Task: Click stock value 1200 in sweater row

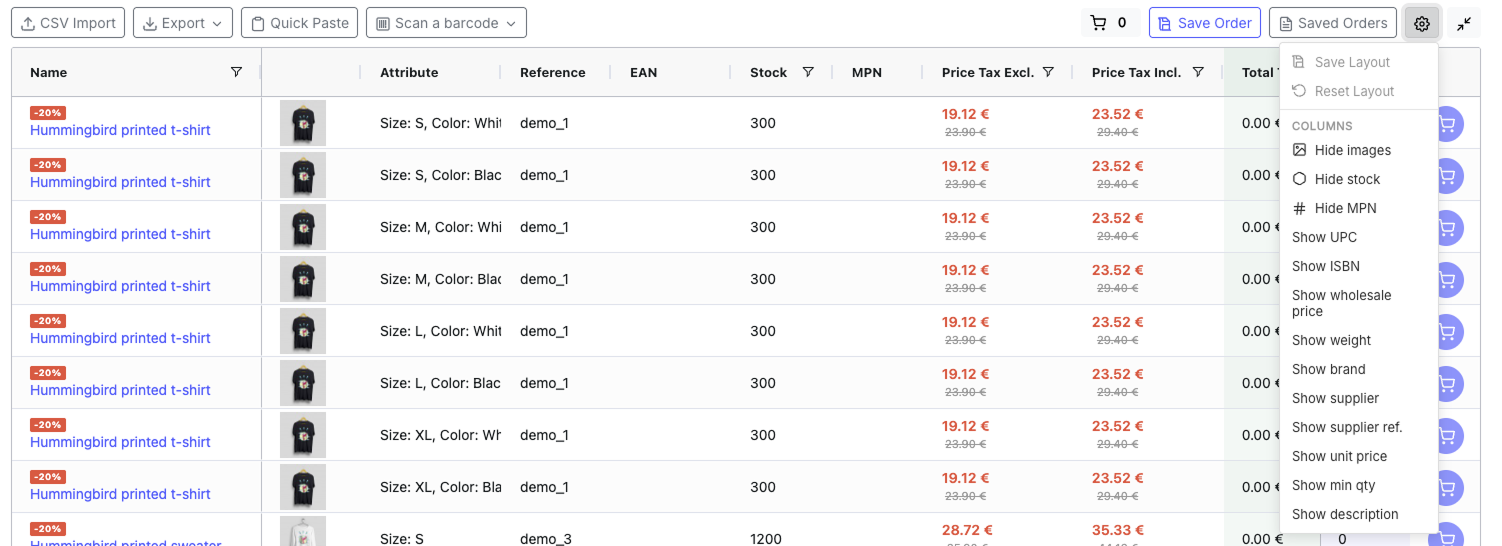Action: (766, 538)
